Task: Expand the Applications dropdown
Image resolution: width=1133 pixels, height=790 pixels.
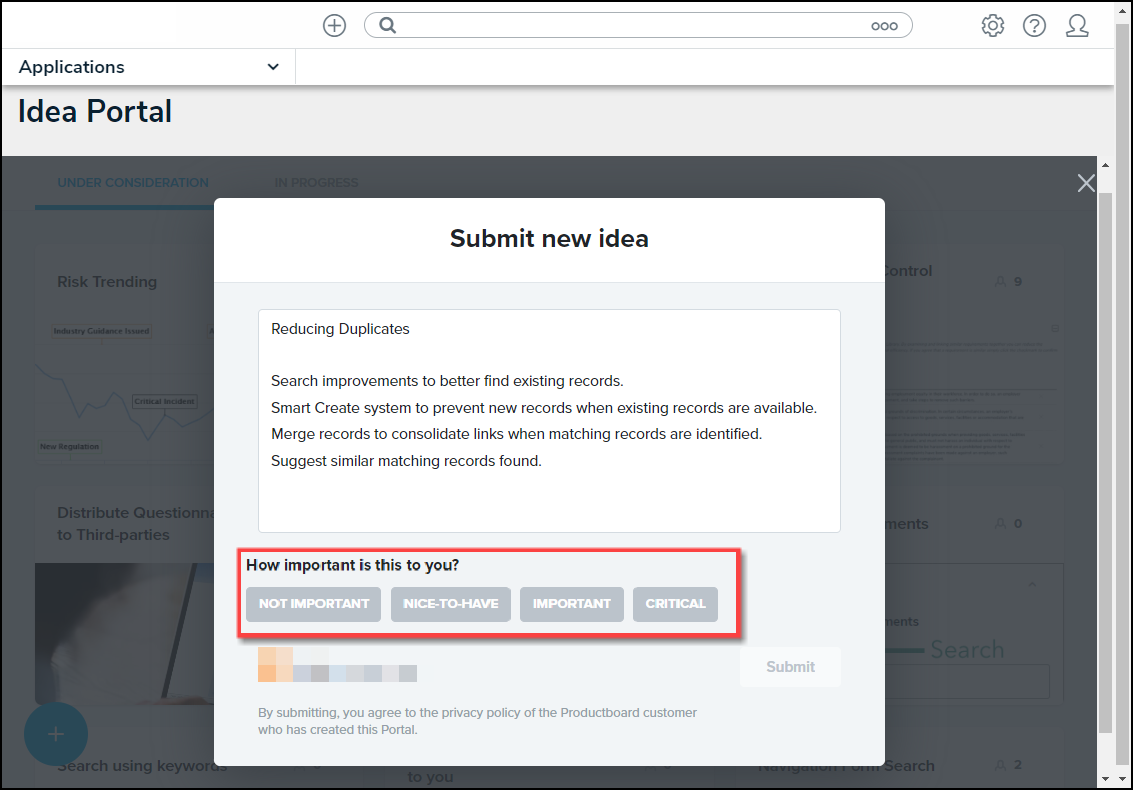Action: click(x=148, y=67)
